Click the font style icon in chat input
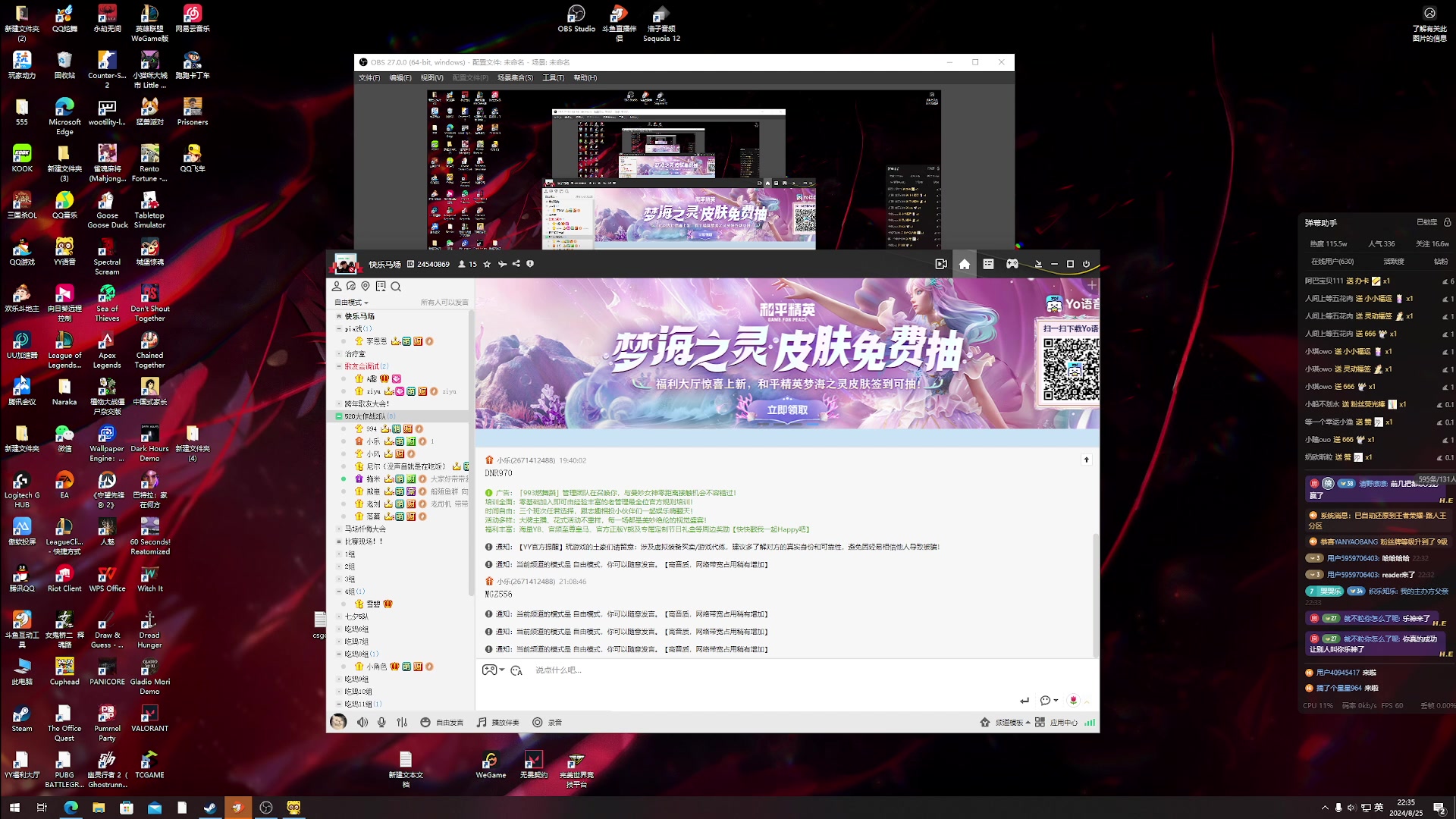The image size is (1456, 819). [516, 670]
